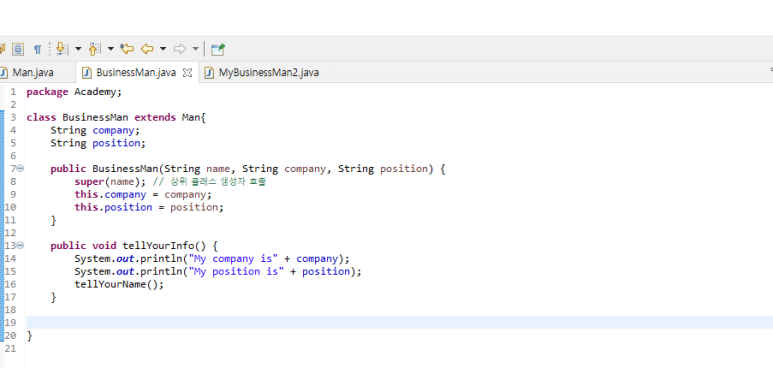
Task: Click line number 21 in gutter
Action: [10, 348]
